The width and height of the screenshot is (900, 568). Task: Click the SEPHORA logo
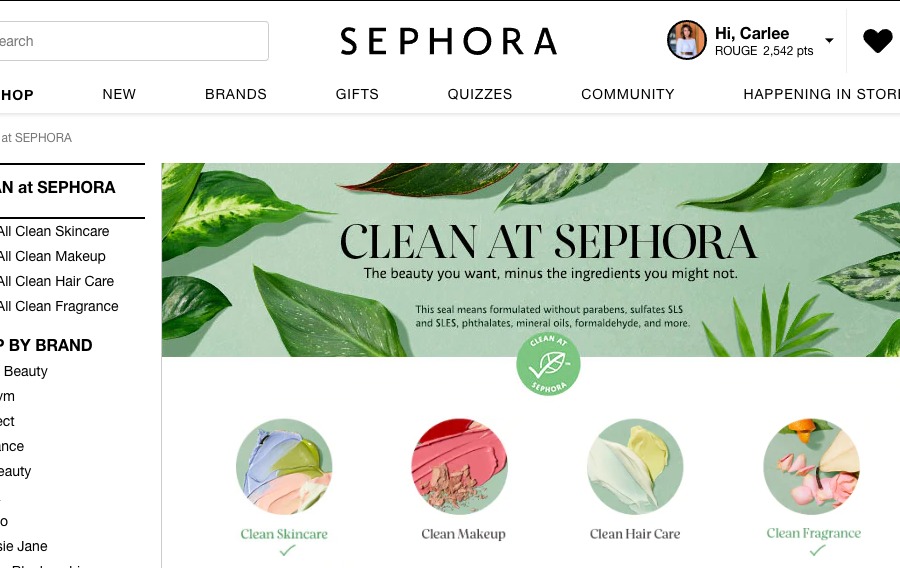pos(449,41)
